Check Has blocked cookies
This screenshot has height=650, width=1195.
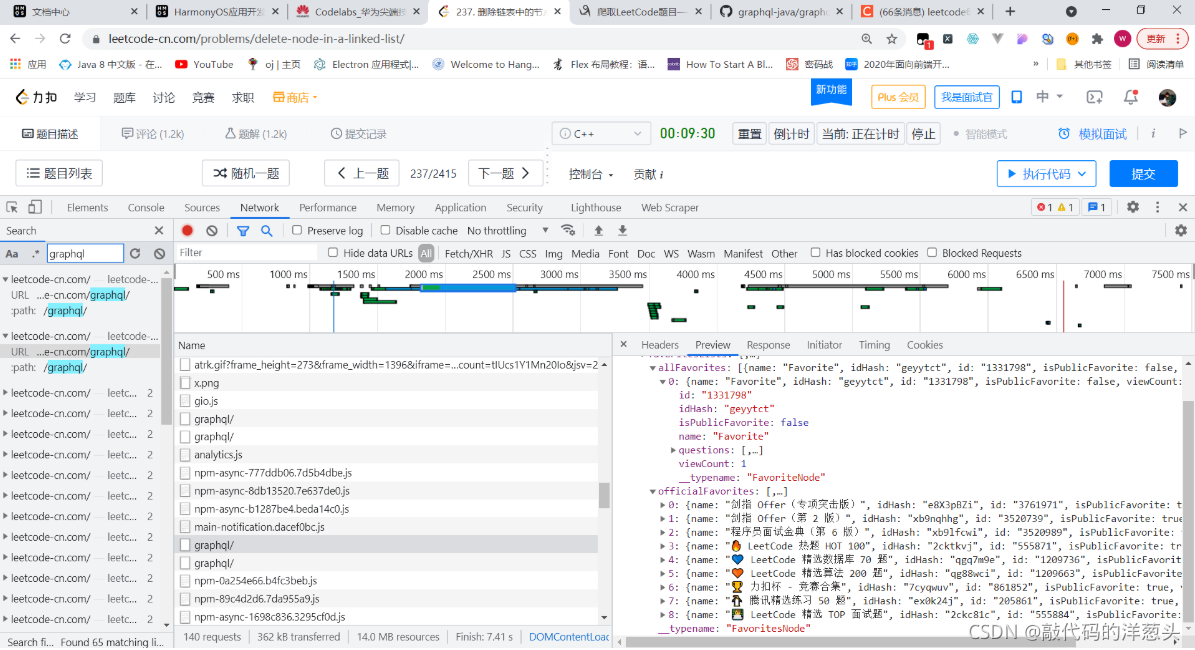(815, 253)
